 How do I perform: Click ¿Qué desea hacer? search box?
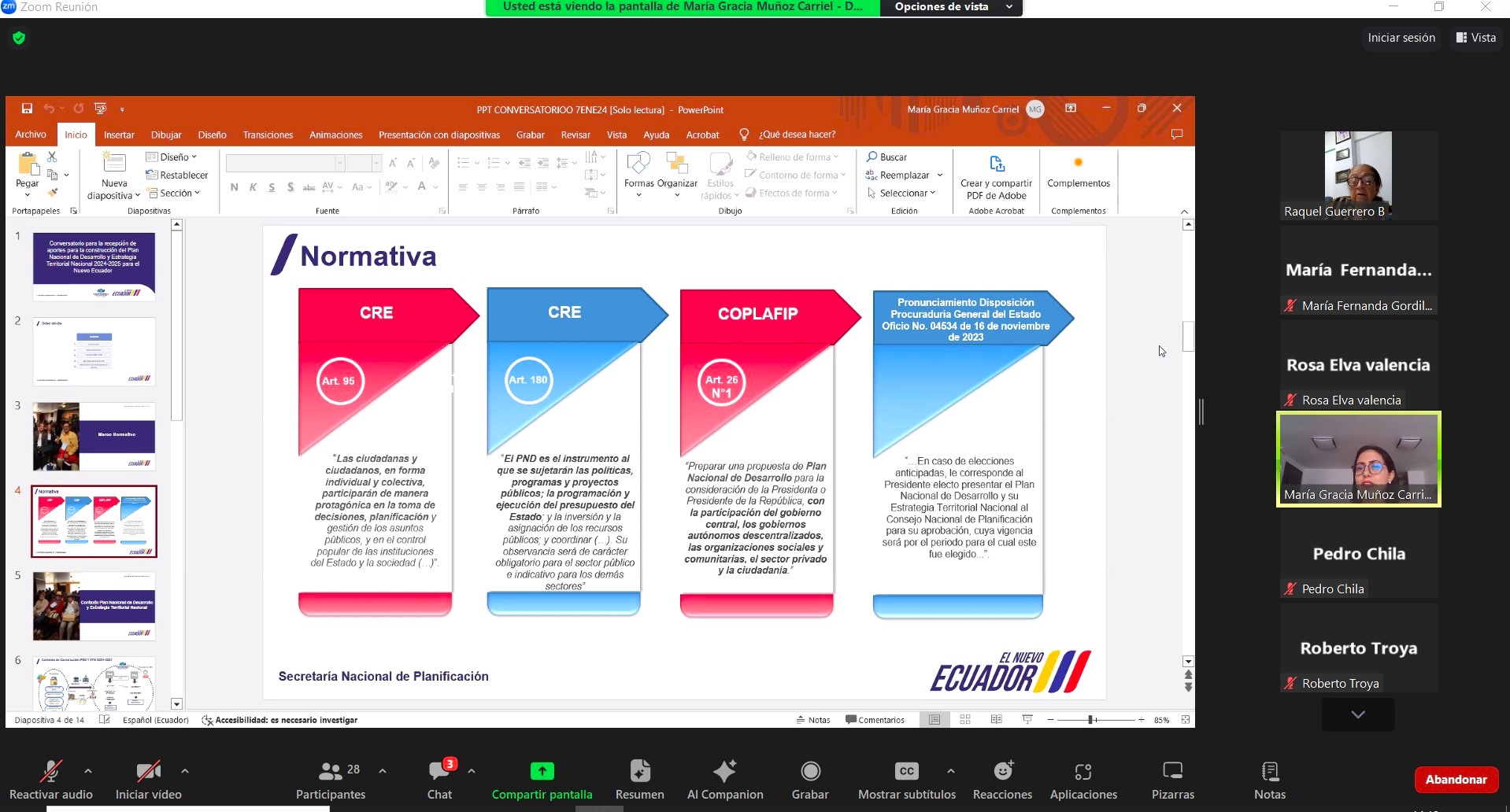(x=797, y=135)
